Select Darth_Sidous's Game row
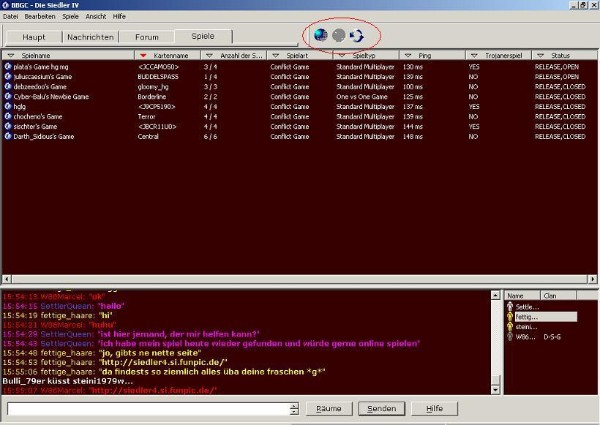This screenshot has width=600, height=425. 299,136
